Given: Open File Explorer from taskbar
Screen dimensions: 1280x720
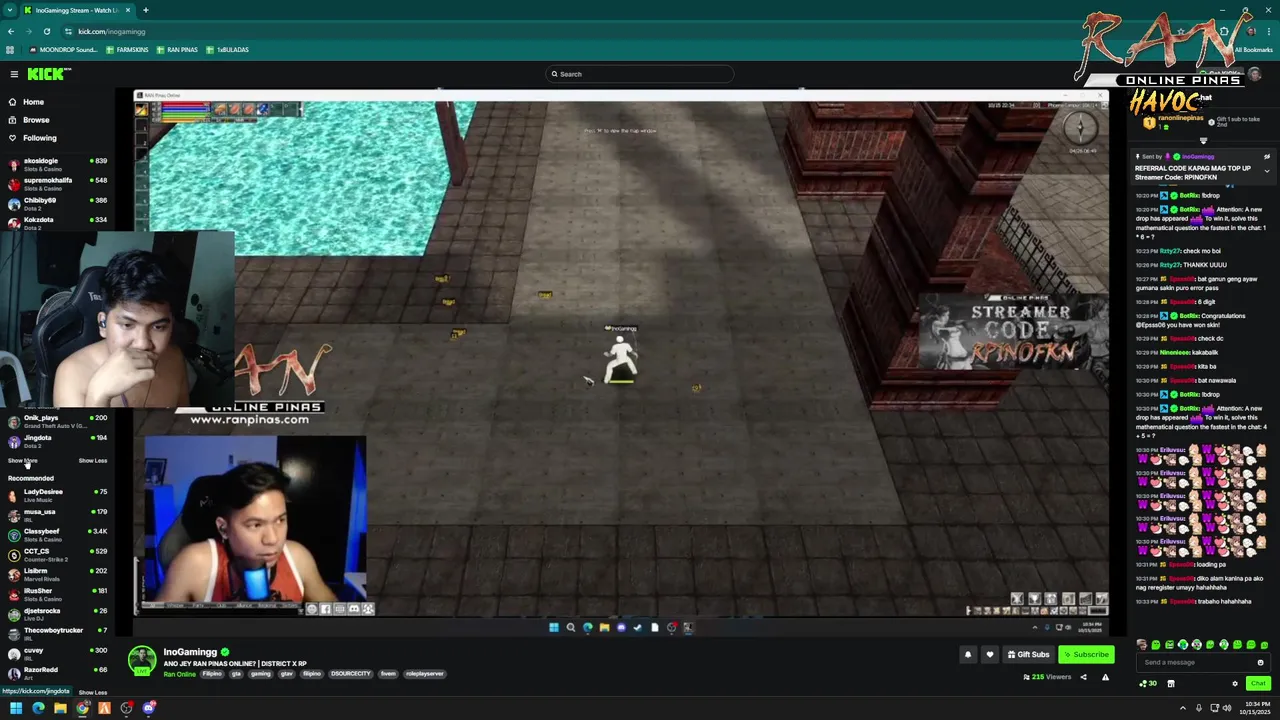Looking at the screenshot, I should click(x=60, y=708).
